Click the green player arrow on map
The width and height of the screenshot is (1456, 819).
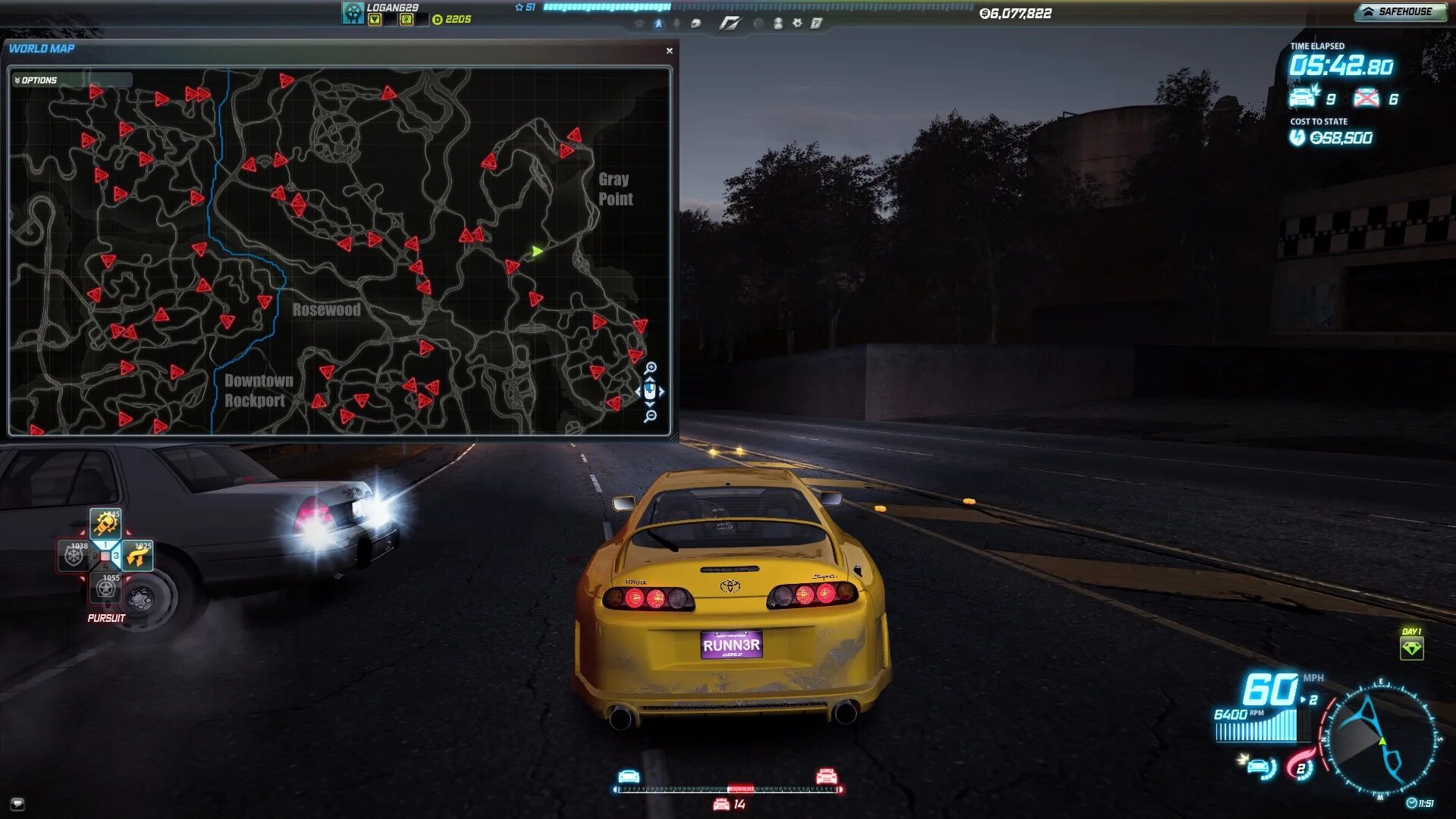(x=537, y=251)
